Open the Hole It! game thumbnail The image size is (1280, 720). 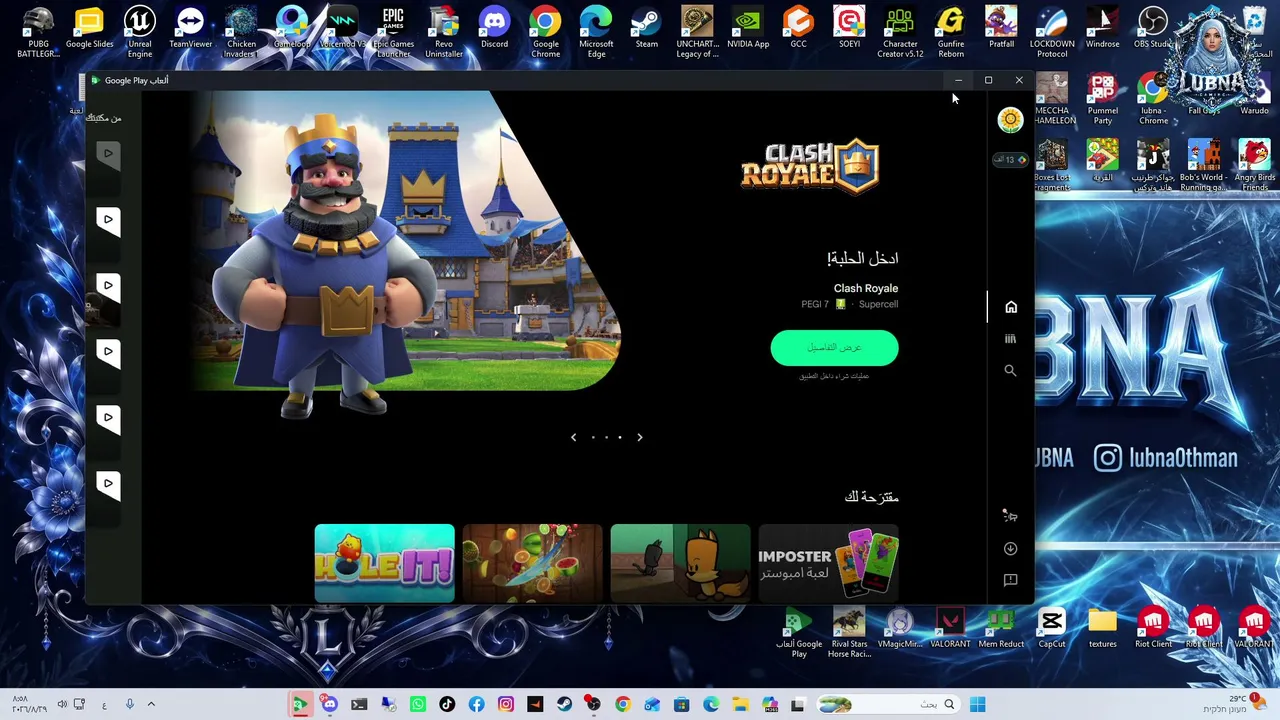(x=384, y=563)
